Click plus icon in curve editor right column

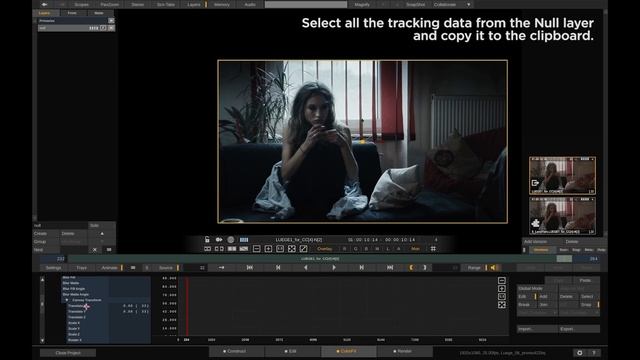click(x=502, y=289)
